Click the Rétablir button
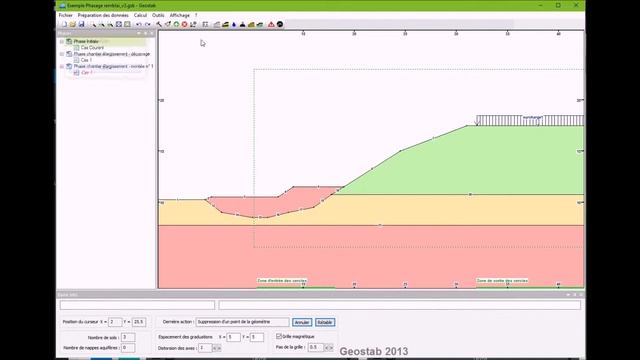Screen dimensions: 640x360 pos(325,322)
